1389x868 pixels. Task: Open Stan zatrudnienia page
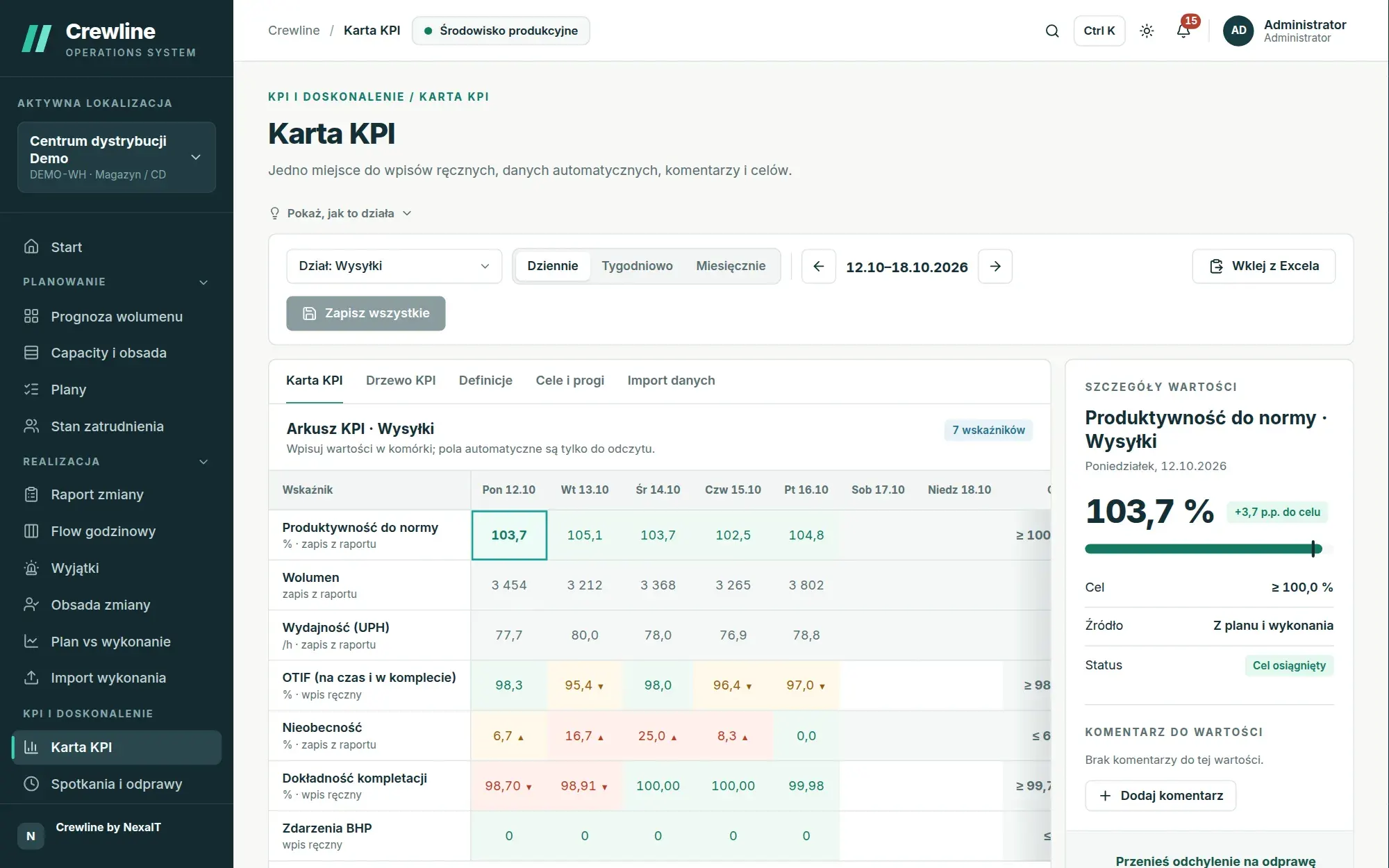coord(117,426)
